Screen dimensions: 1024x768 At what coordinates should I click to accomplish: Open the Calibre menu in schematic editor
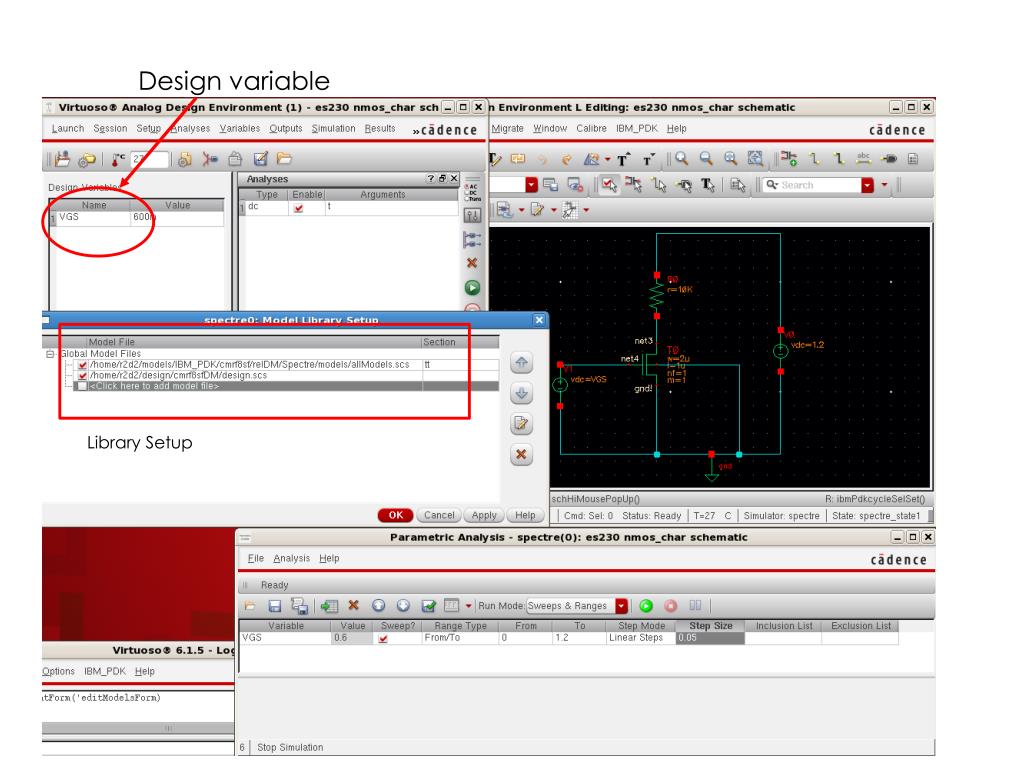coord(591,129)
